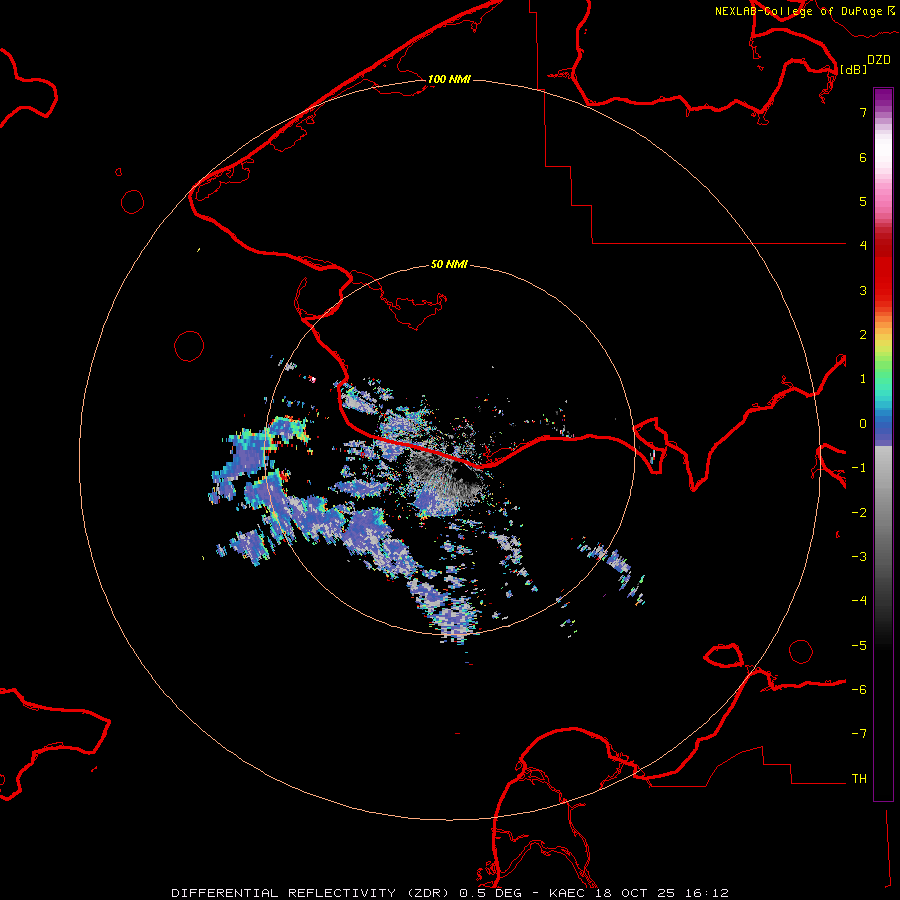Click the 7 value on color scale
Viewport: 900px width, 900px height.
[x=863, y=112]
